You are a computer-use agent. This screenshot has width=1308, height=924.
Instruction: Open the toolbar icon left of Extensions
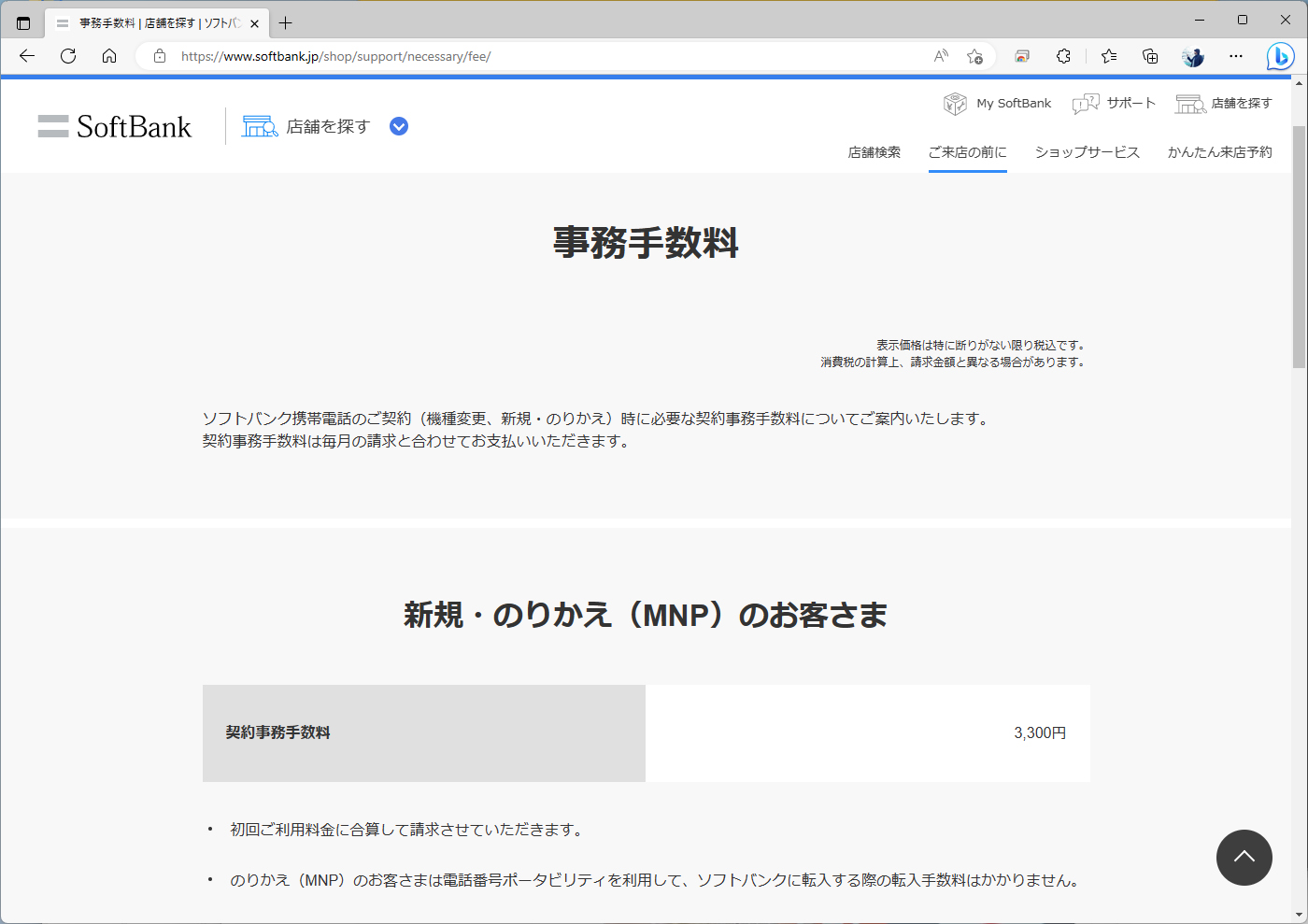coord(1022,56)
